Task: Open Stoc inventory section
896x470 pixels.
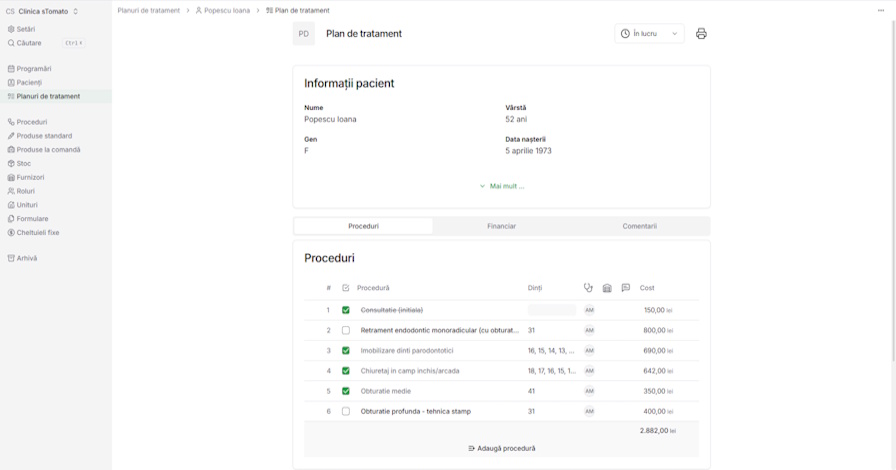Action: click(23, 163)
